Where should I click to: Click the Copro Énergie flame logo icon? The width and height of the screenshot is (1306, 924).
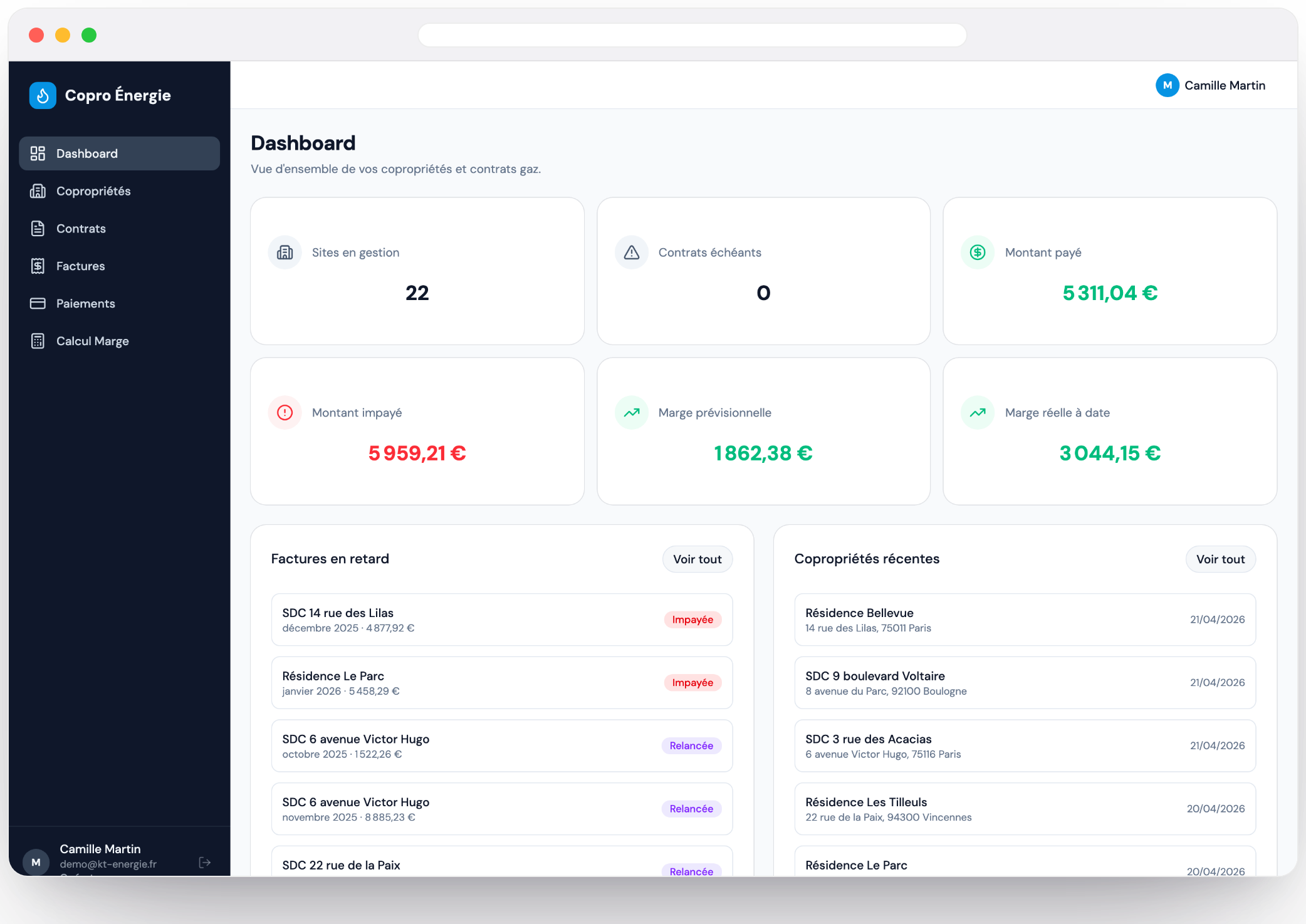[43, 95]
